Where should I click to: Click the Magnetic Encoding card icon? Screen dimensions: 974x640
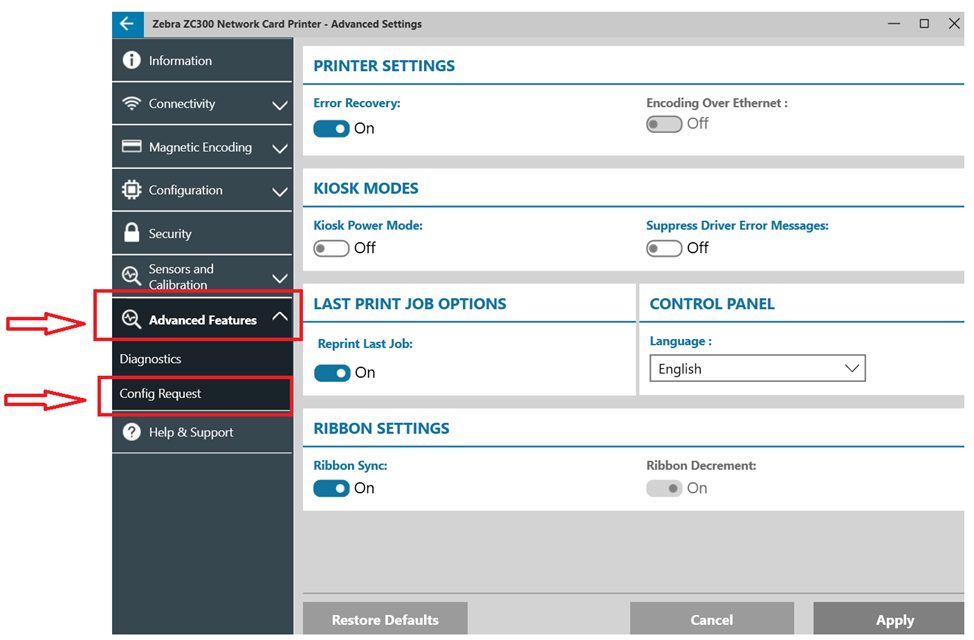click(131, 147)
